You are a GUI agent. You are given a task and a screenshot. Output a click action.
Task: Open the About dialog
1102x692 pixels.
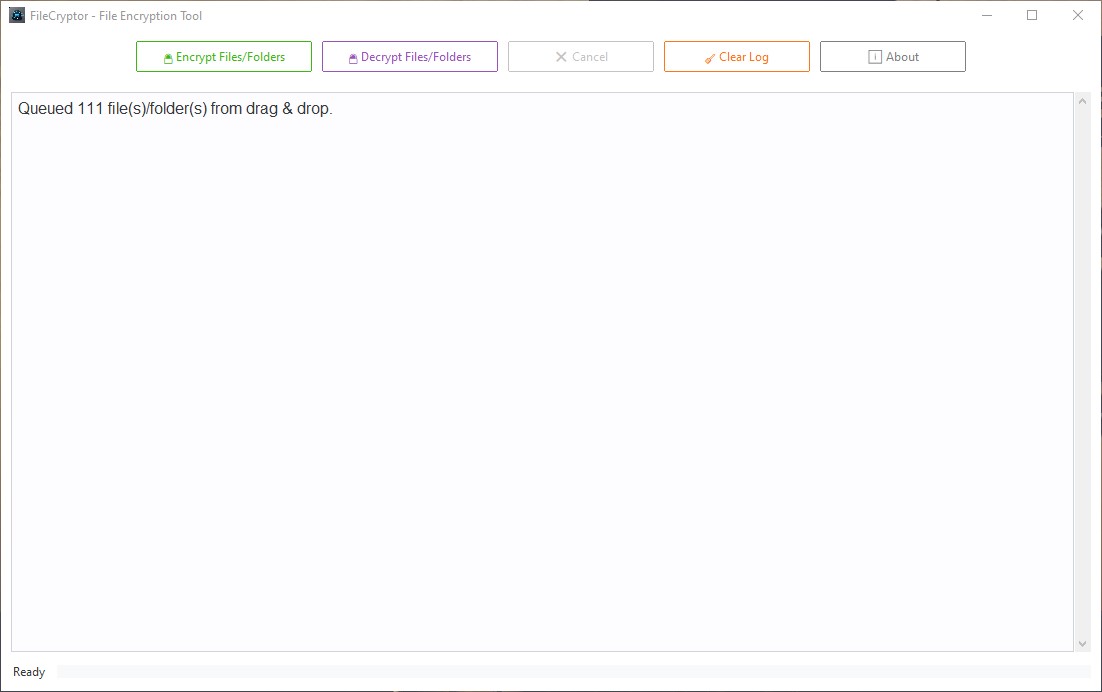(892, 57)
